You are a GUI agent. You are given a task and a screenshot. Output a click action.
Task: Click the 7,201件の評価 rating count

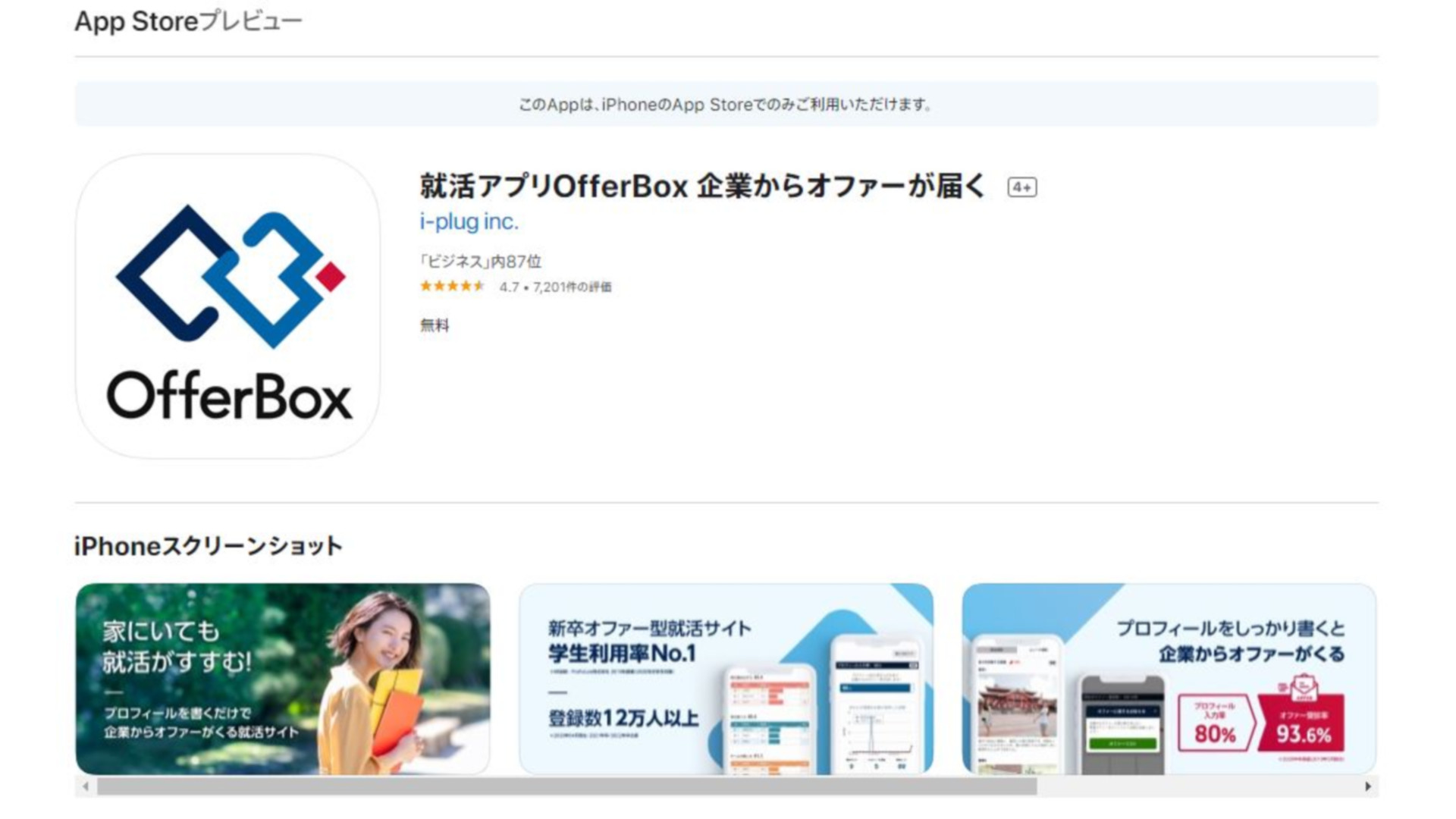(572, 287)
